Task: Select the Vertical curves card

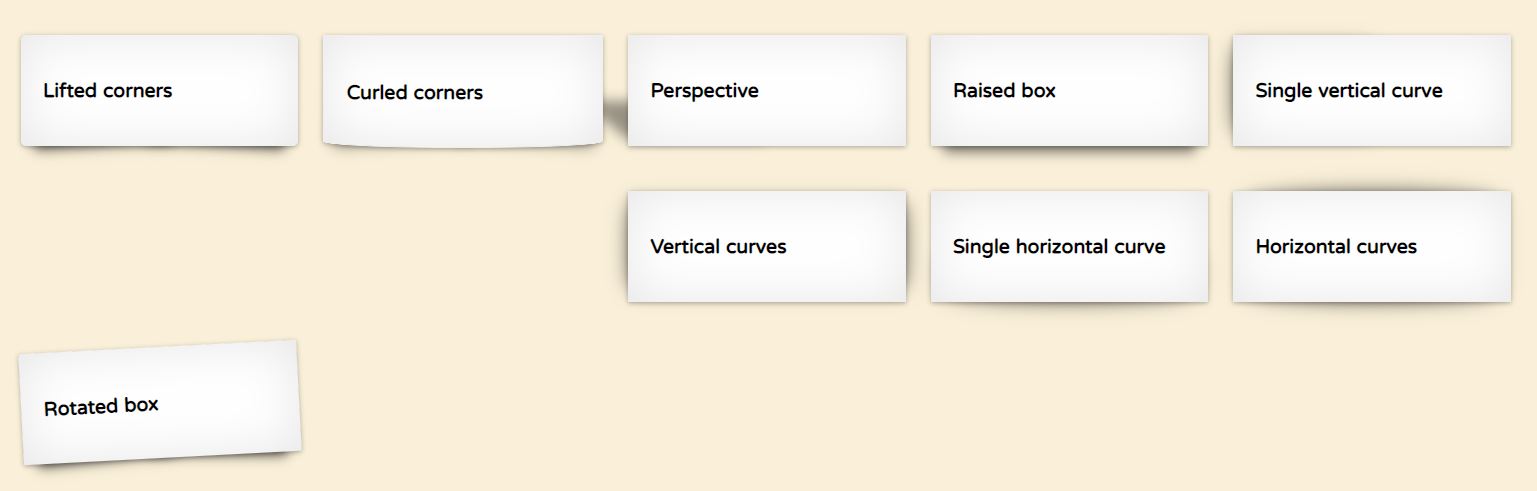Action: (x=767, y=246)
